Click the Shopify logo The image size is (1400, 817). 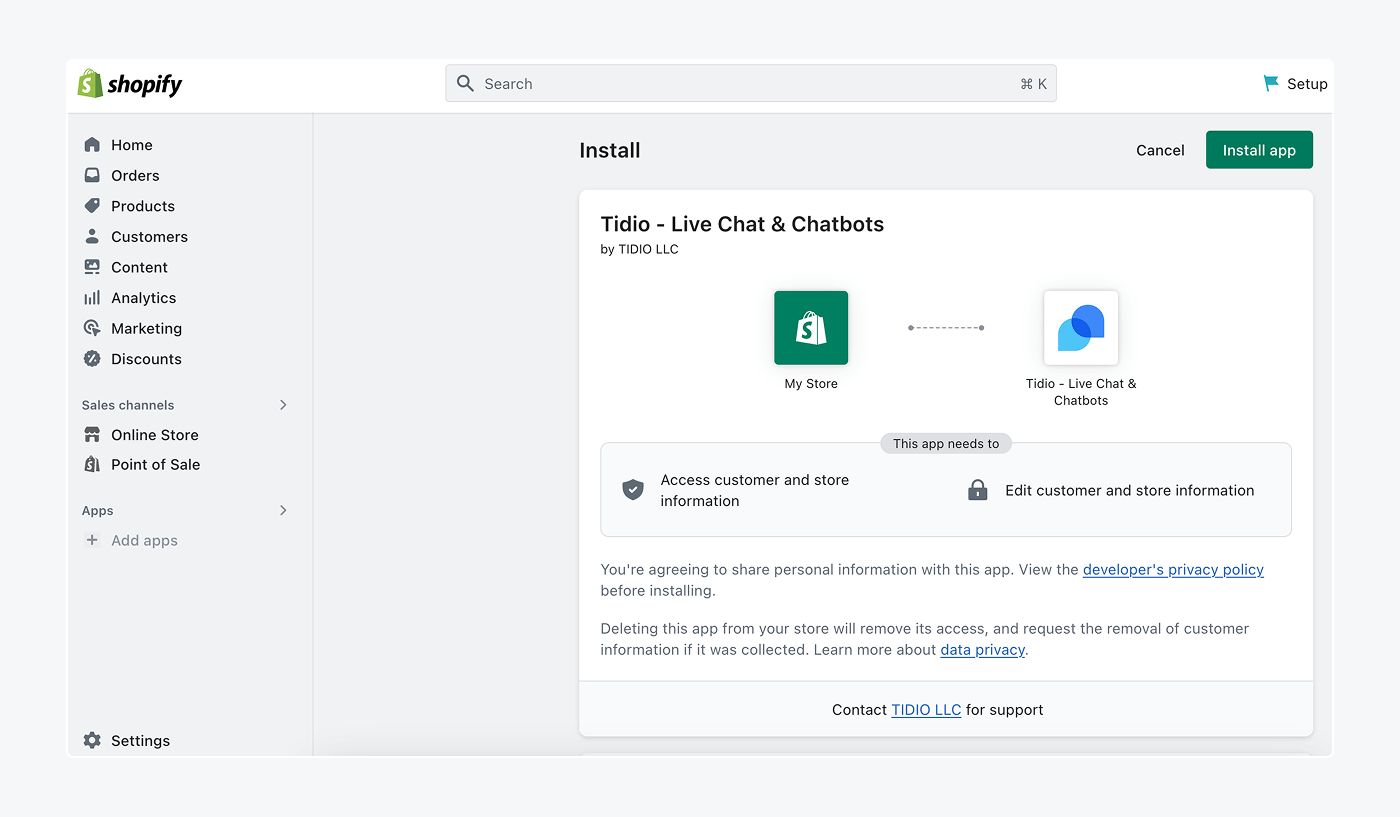pos(130,84)
